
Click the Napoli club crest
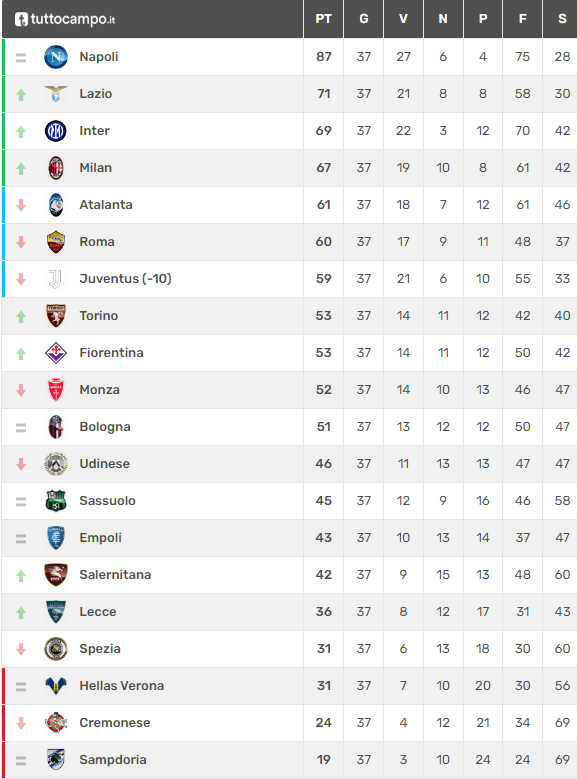point(56,57)
